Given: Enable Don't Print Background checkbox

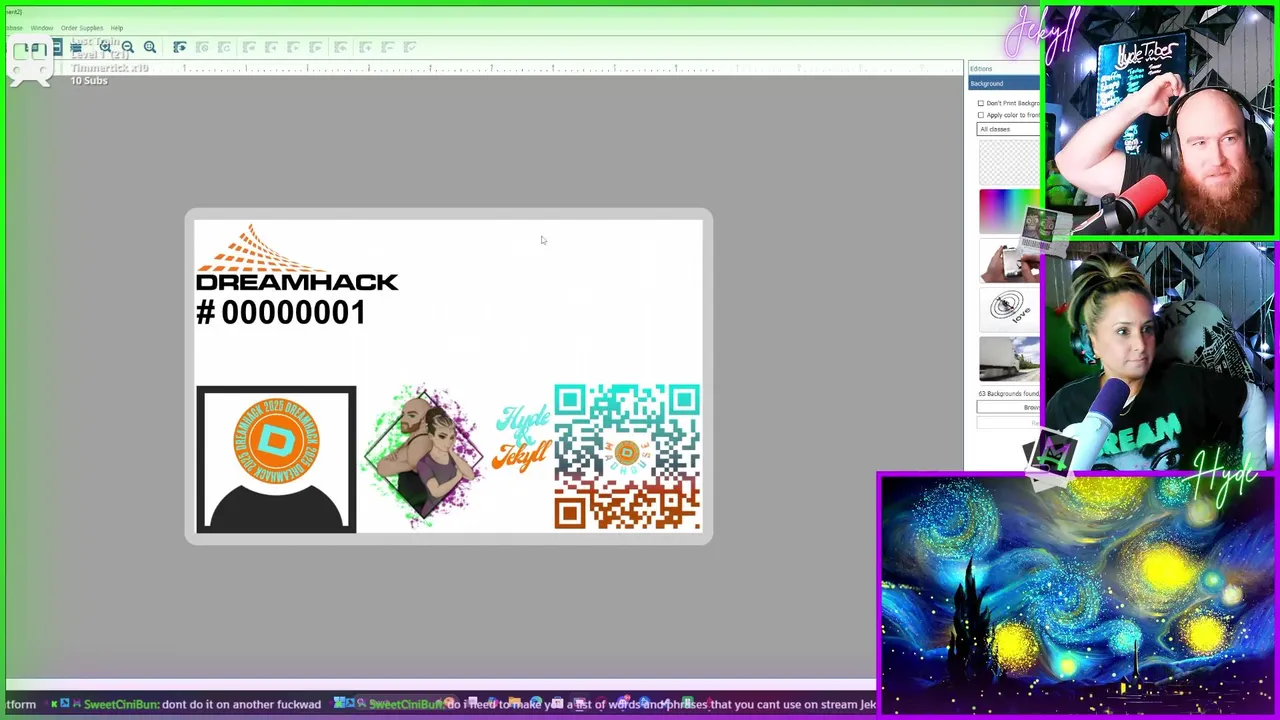Looking at the screenshot, I should [981, 103].
